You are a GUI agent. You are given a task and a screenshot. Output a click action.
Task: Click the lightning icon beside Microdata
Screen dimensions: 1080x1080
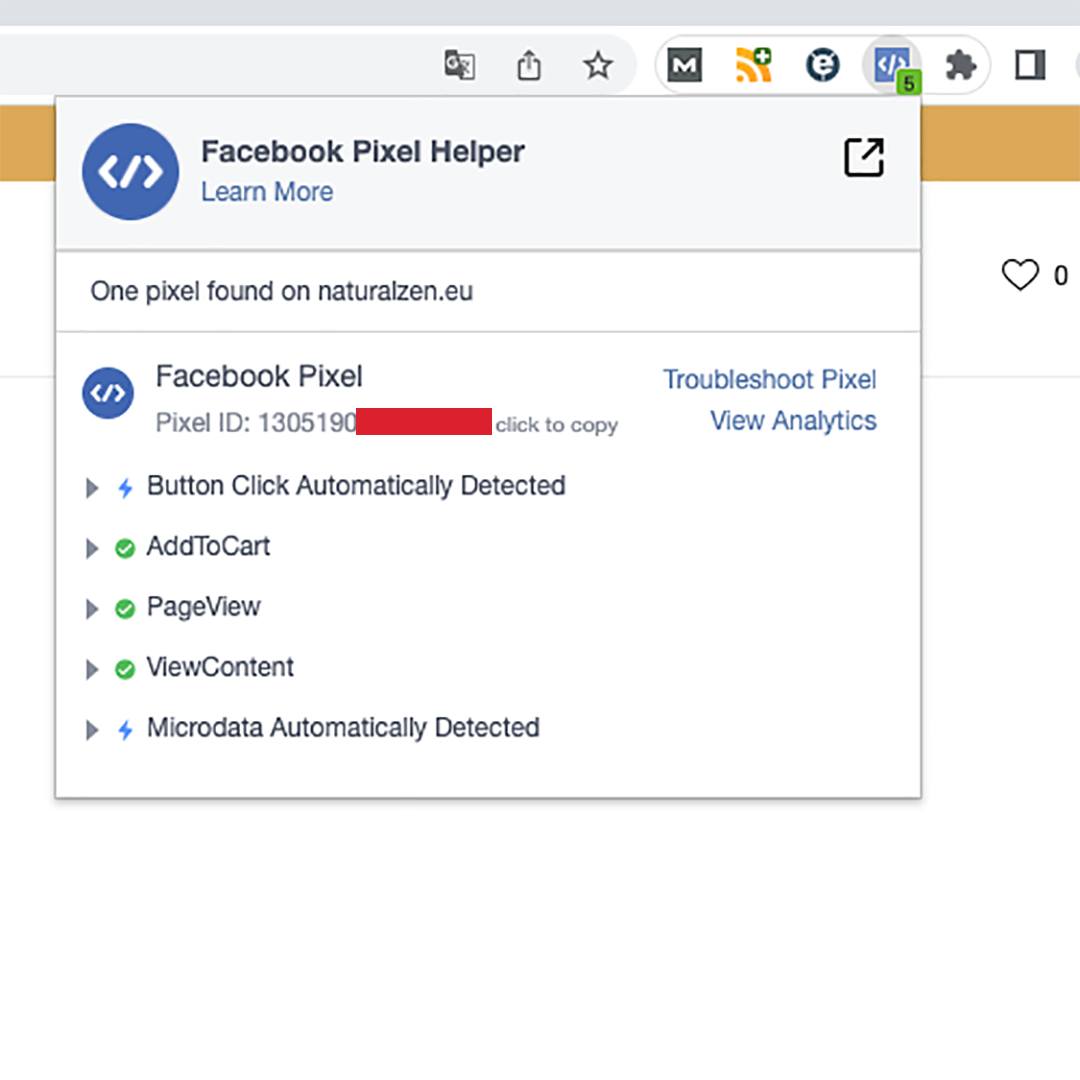[125, 729]
